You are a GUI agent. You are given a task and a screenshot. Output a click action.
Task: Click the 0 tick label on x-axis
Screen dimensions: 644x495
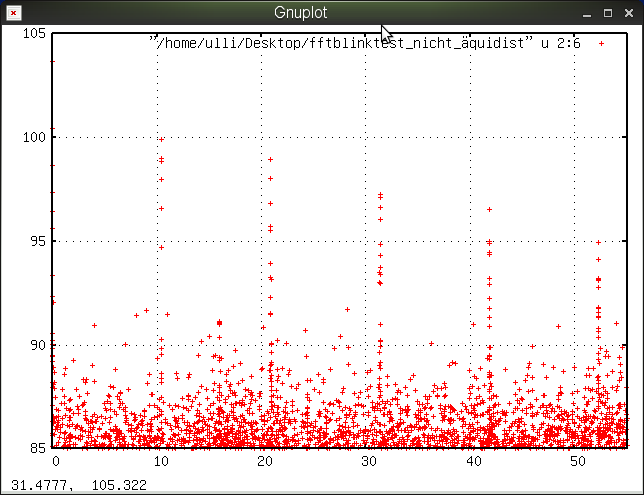[56, 461]
